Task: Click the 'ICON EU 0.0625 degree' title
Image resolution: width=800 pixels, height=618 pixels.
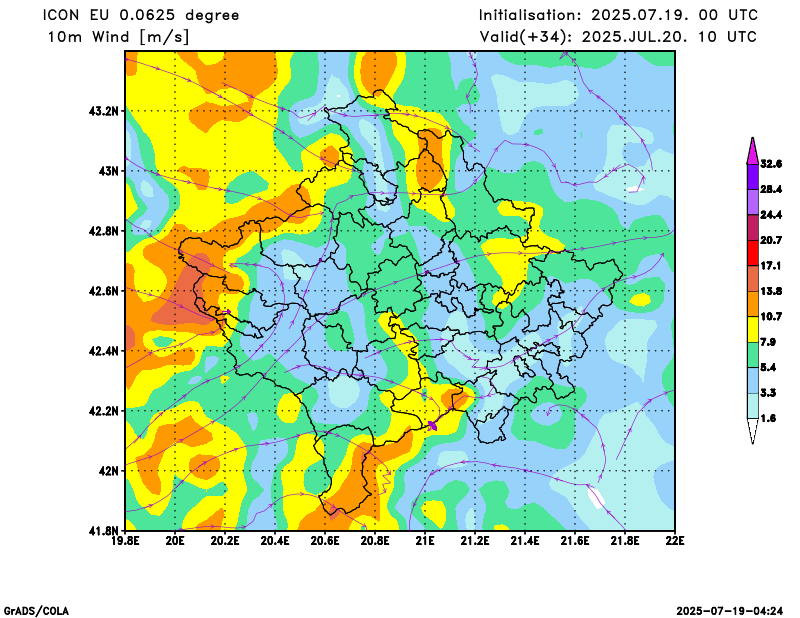Action: [141, 16]
